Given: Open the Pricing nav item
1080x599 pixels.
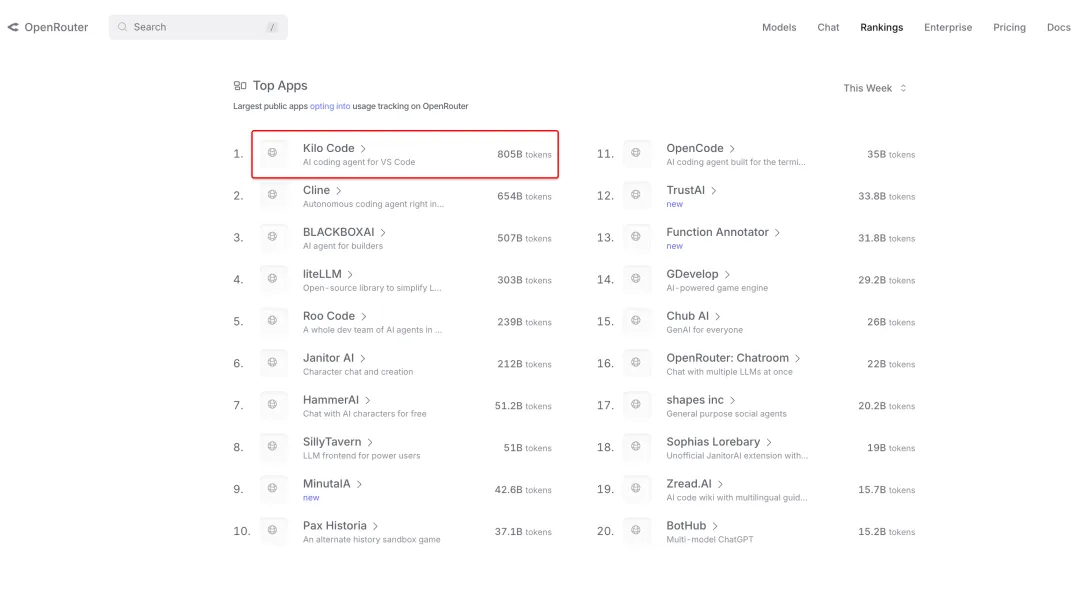Looking at the screenshot, I should coord(1009,28).
